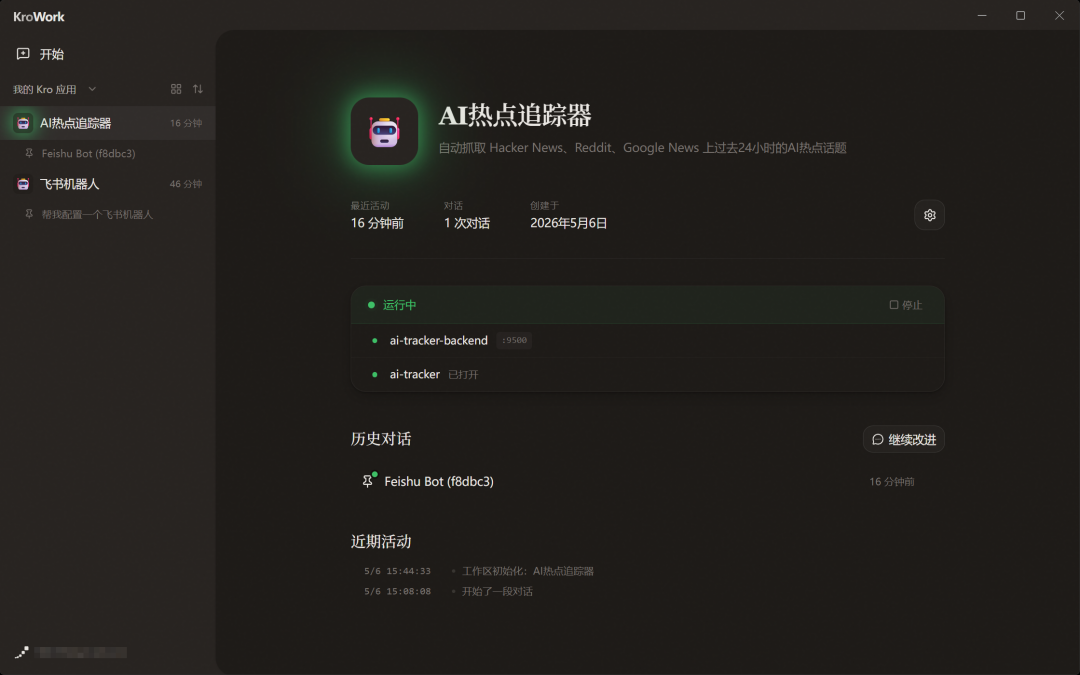This screenshot has height=675, width=1080.
Task: Click the account icon at sidebar bottom
Action: (x=22, y=652)
